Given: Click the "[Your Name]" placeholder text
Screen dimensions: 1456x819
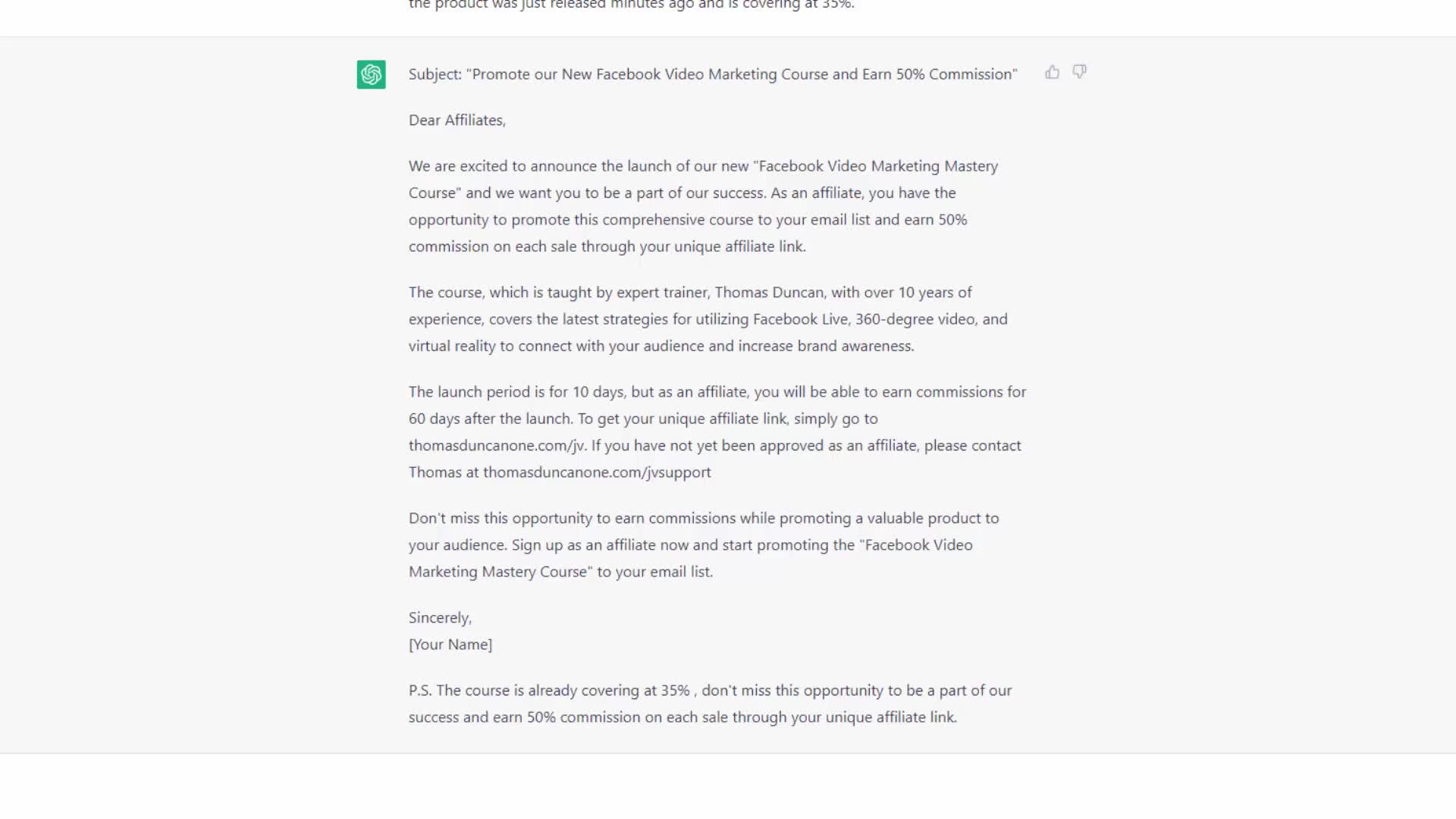Looking at the screenshot, I should (450, 645).
